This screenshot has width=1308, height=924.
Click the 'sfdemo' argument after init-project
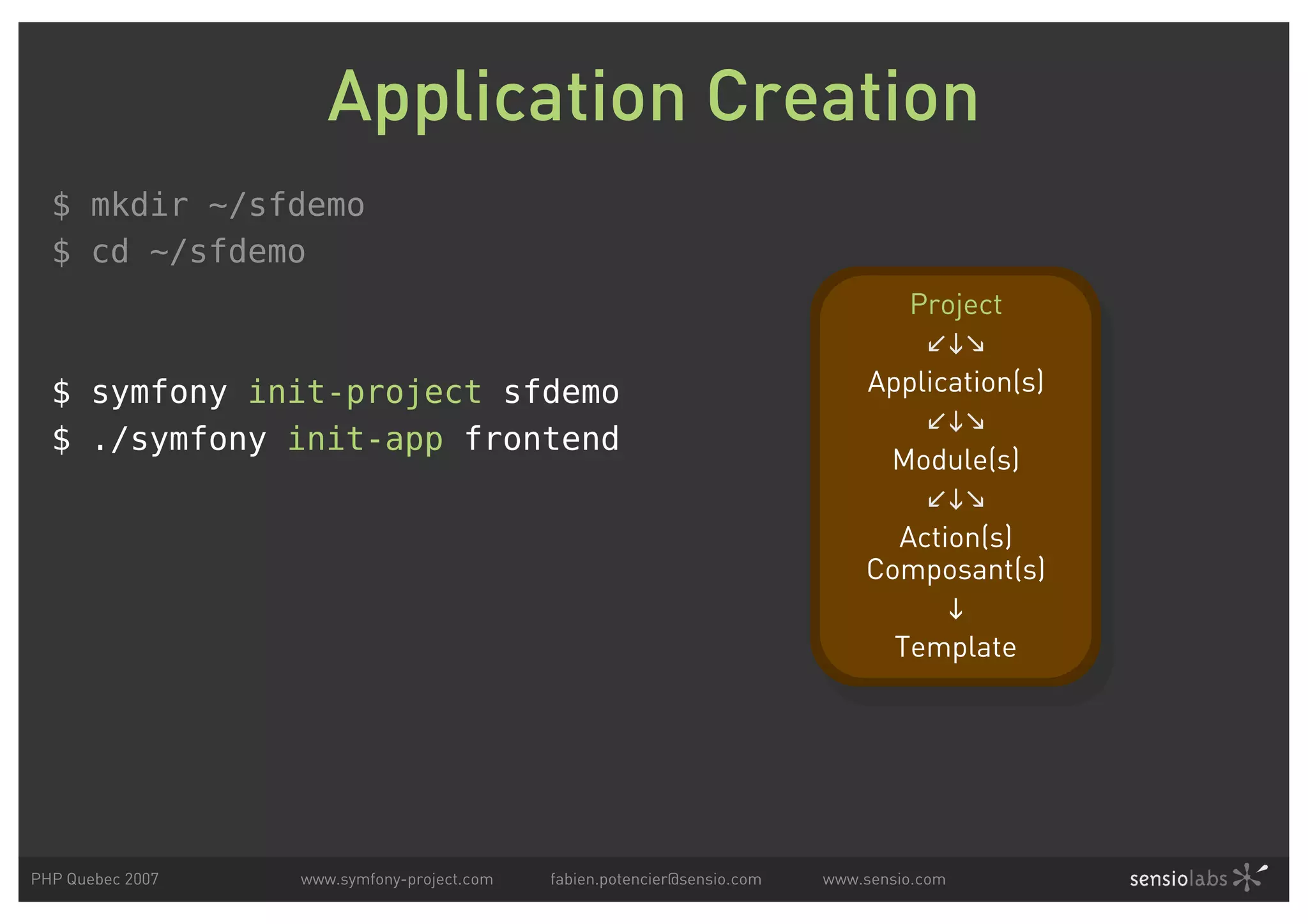coord(561,392)
